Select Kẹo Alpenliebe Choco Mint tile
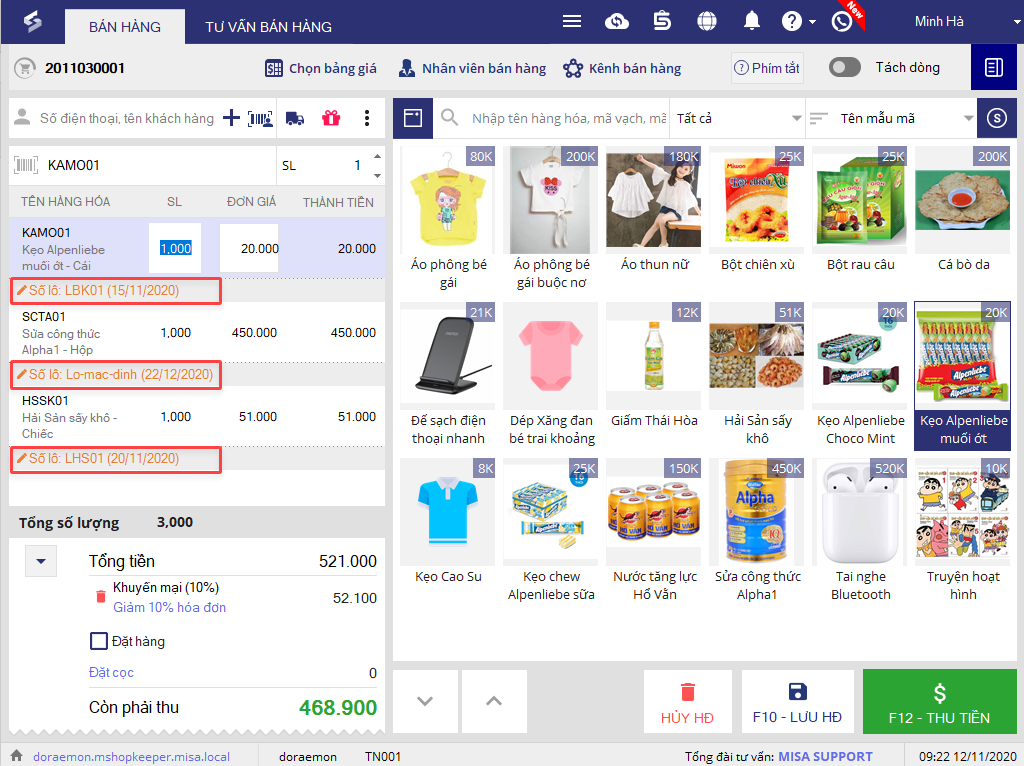This screenshot has width=1024, height=766. click(x=860, y=375)
